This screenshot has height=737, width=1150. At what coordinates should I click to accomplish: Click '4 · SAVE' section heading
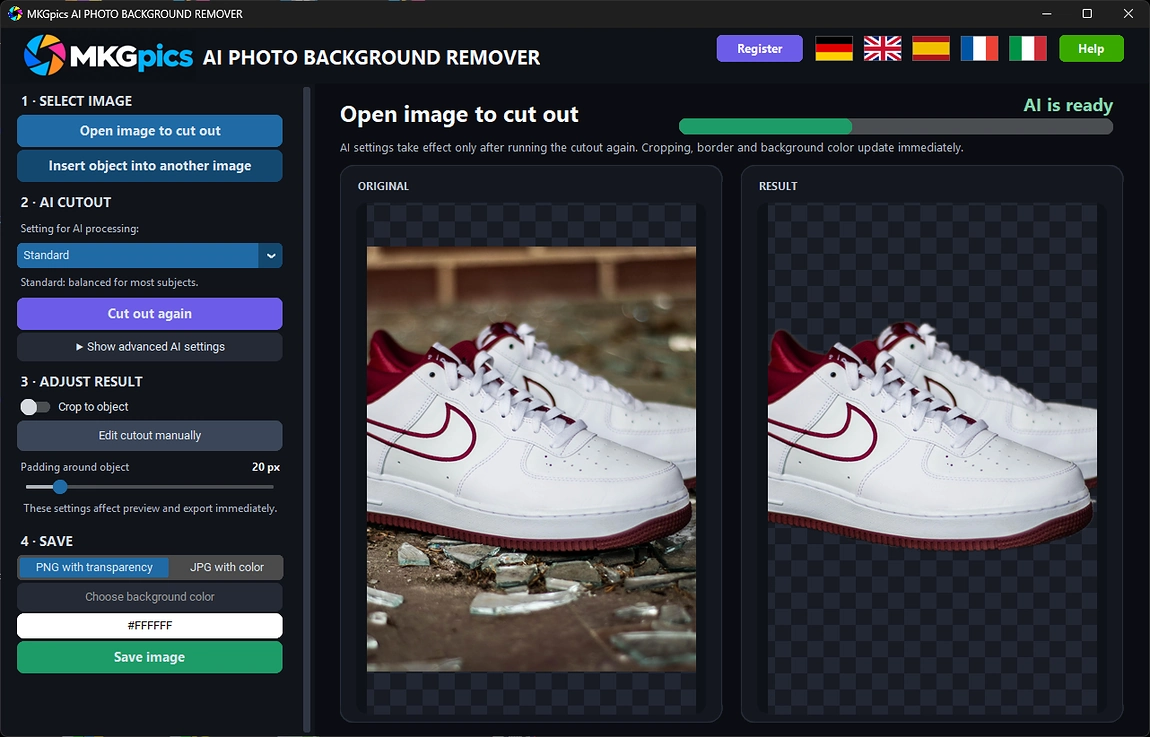(x=47, y=541)
